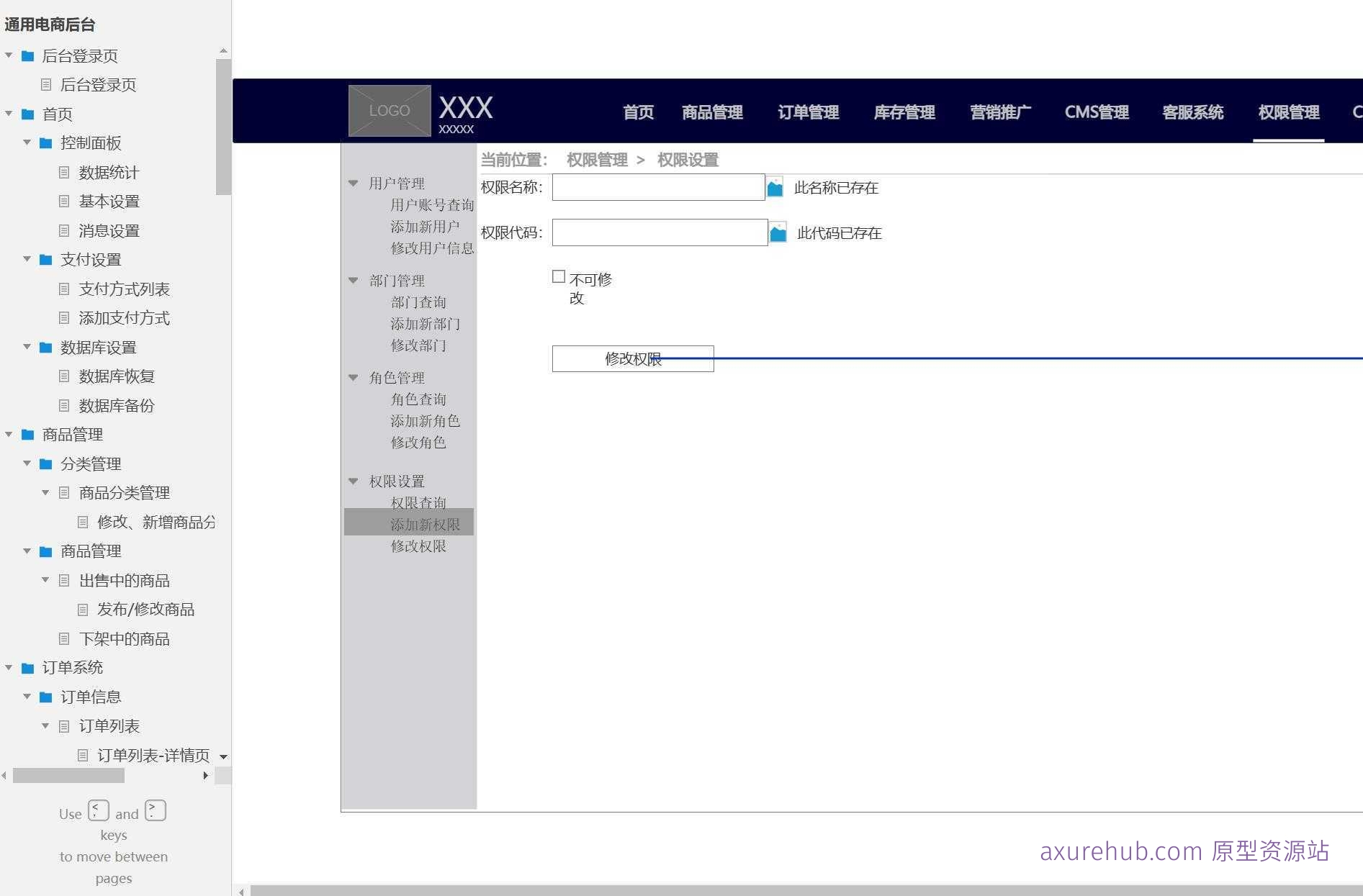Click the image placeholder icon beside 权限名称 field
1363x896 pixels.
coord(775,187)
